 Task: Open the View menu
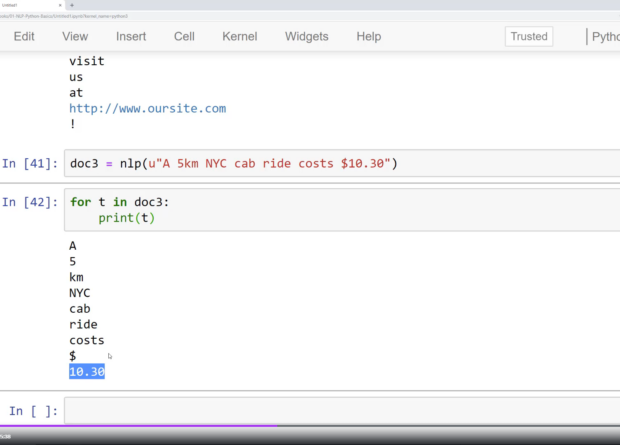(x=75, y=36)
